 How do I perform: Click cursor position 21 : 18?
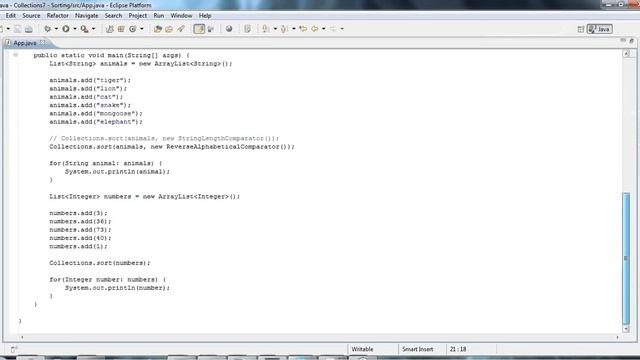[x=458, y=349]
